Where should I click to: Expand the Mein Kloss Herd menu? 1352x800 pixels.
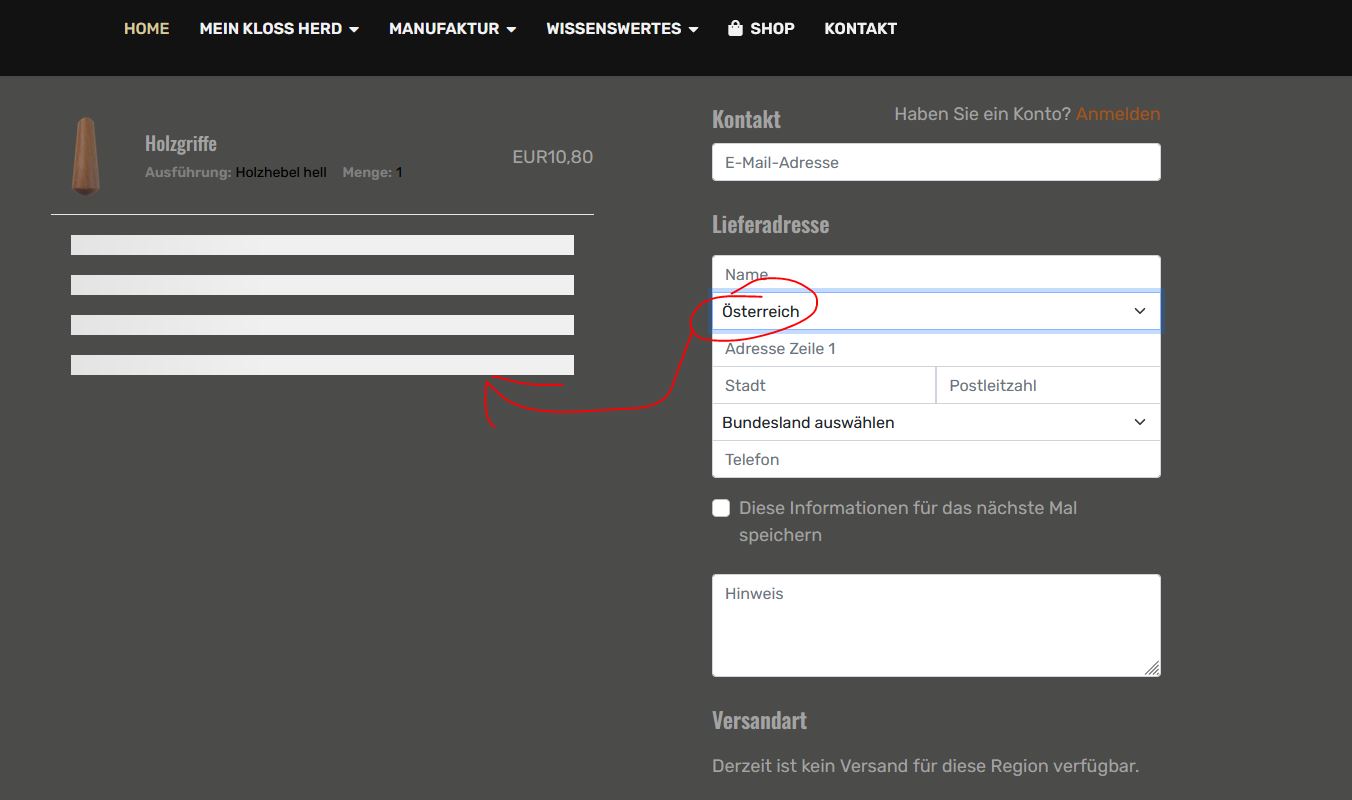pyautogui.click(x=278, y=29)
